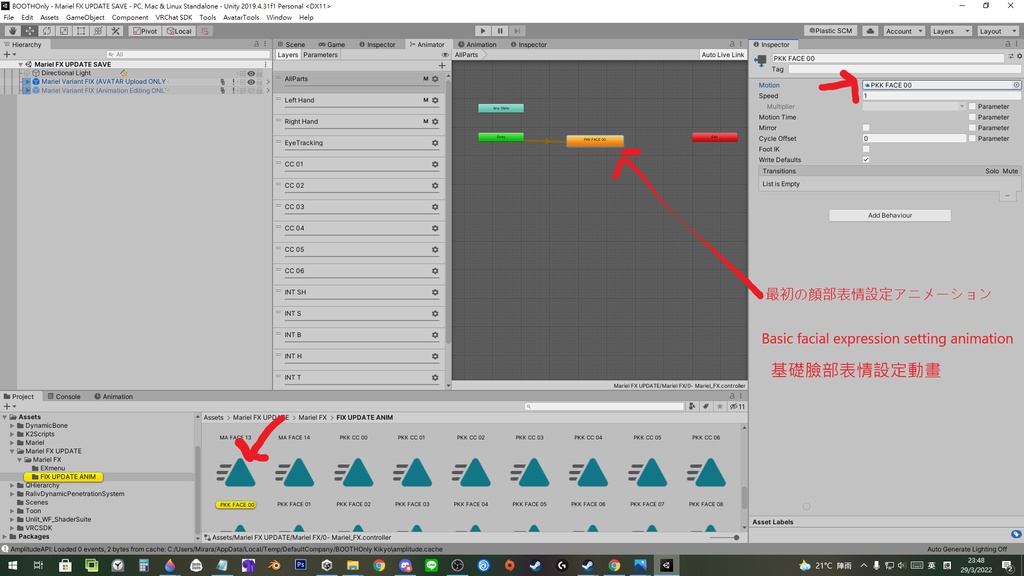This screenshot has width=1024, height=576.
Task: Click the Pause button
Action: 500,31
